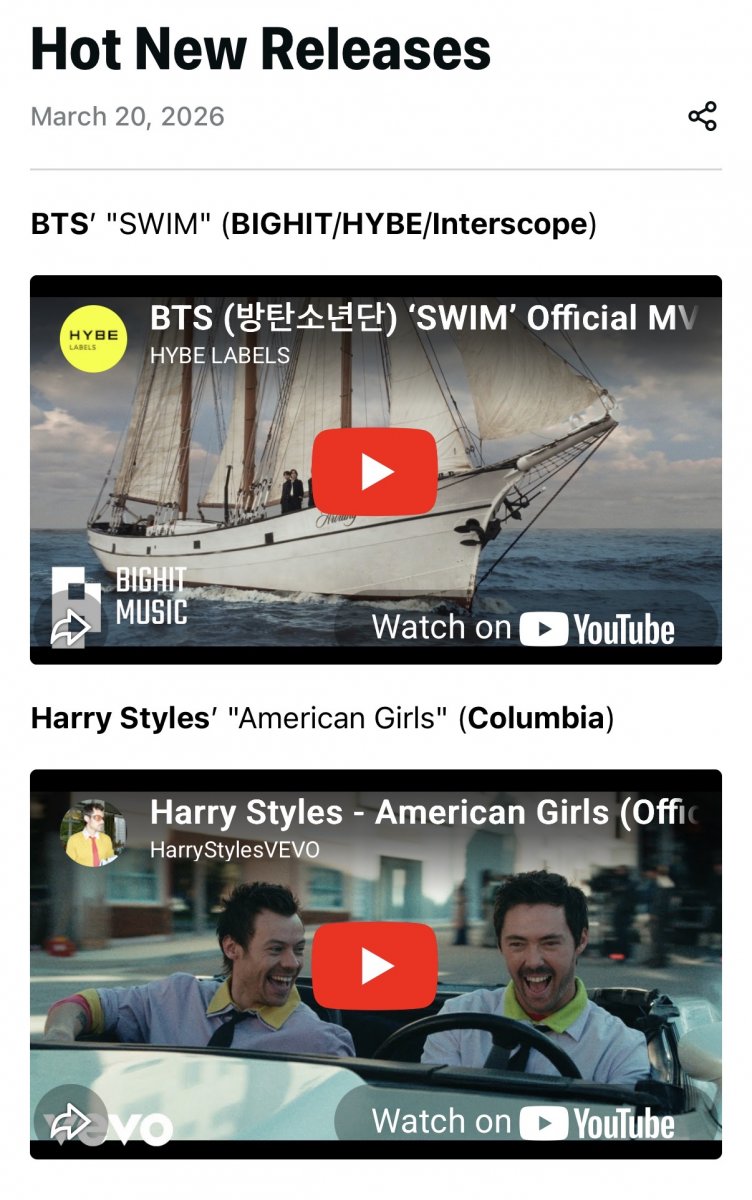Select the BTS artist name link

pyautogui.click(x=60, y=223)
